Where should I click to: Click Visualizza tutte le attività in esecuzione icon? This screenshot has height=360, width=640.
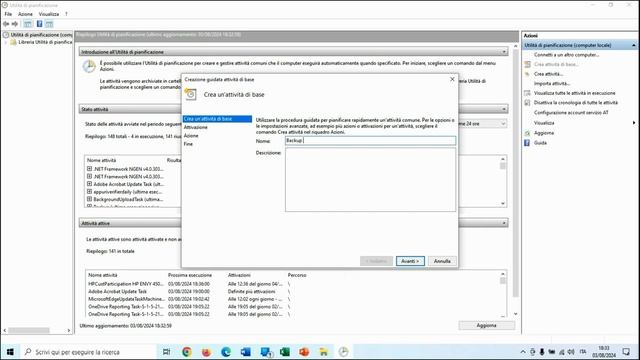click(527, 93)
